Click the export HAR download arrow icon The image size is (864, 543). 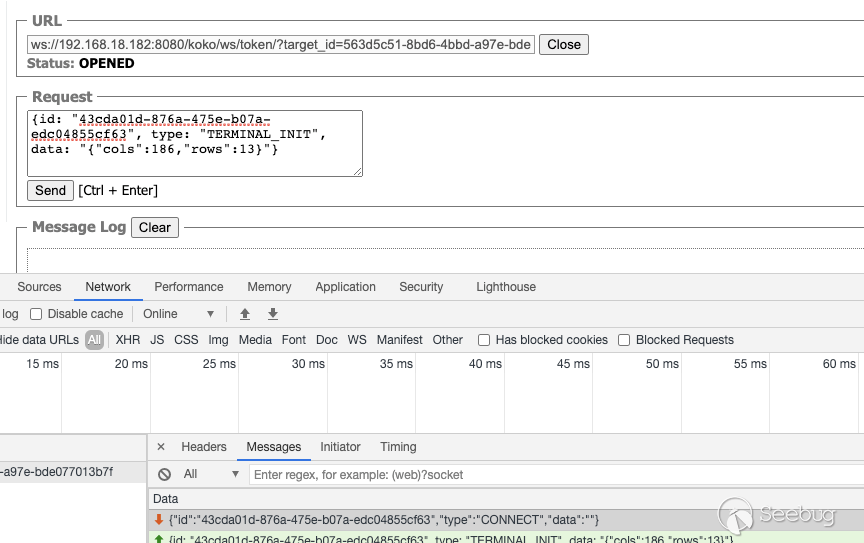pos(272,314)
